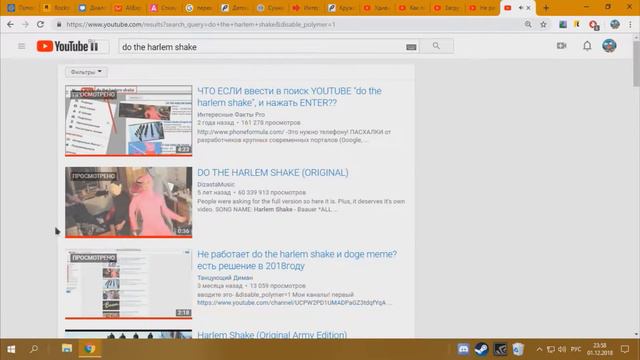Viewport: 640px width, 360px height.
Task: Open the clock showing 01.12.2018
Action: tap(600, 349)
